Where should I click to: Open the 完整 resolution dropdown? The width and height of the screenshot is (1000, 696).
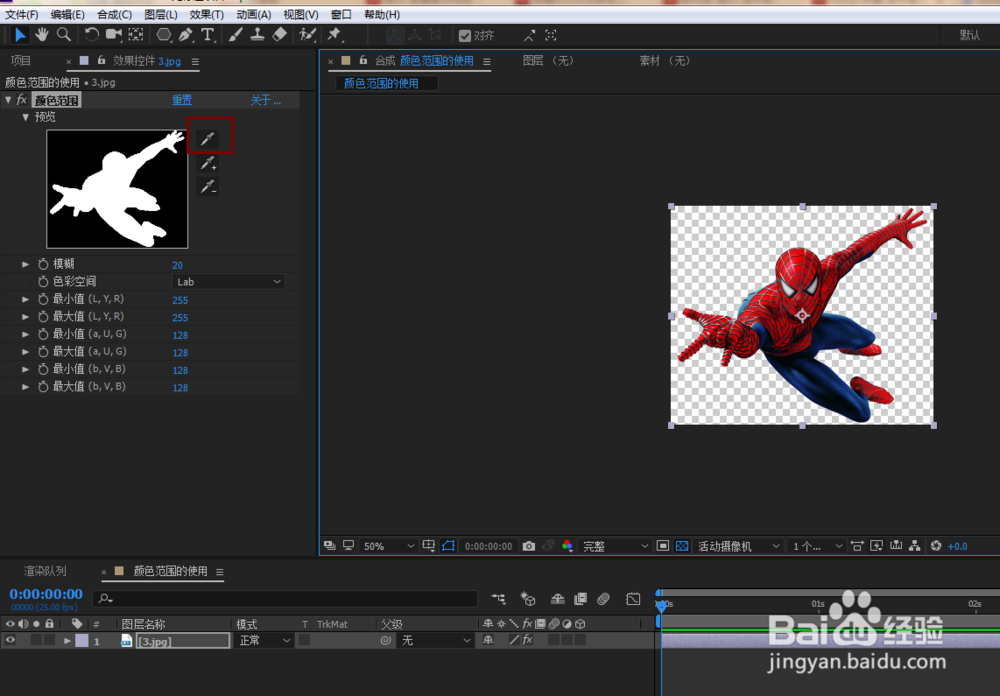coord(615,546)
